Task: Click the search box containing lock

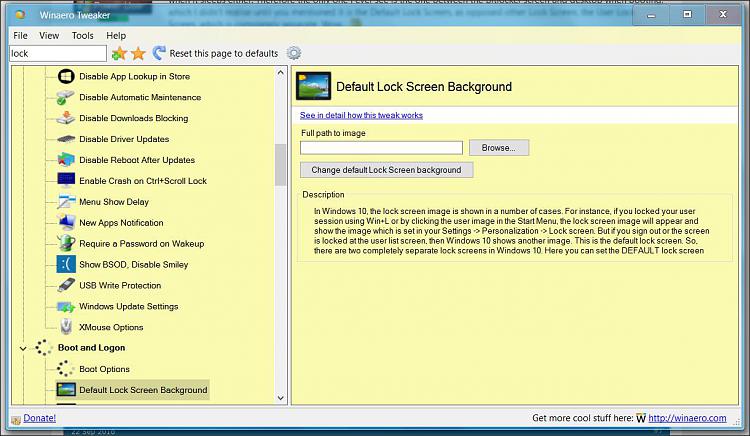Action: [x=58, y=54]
